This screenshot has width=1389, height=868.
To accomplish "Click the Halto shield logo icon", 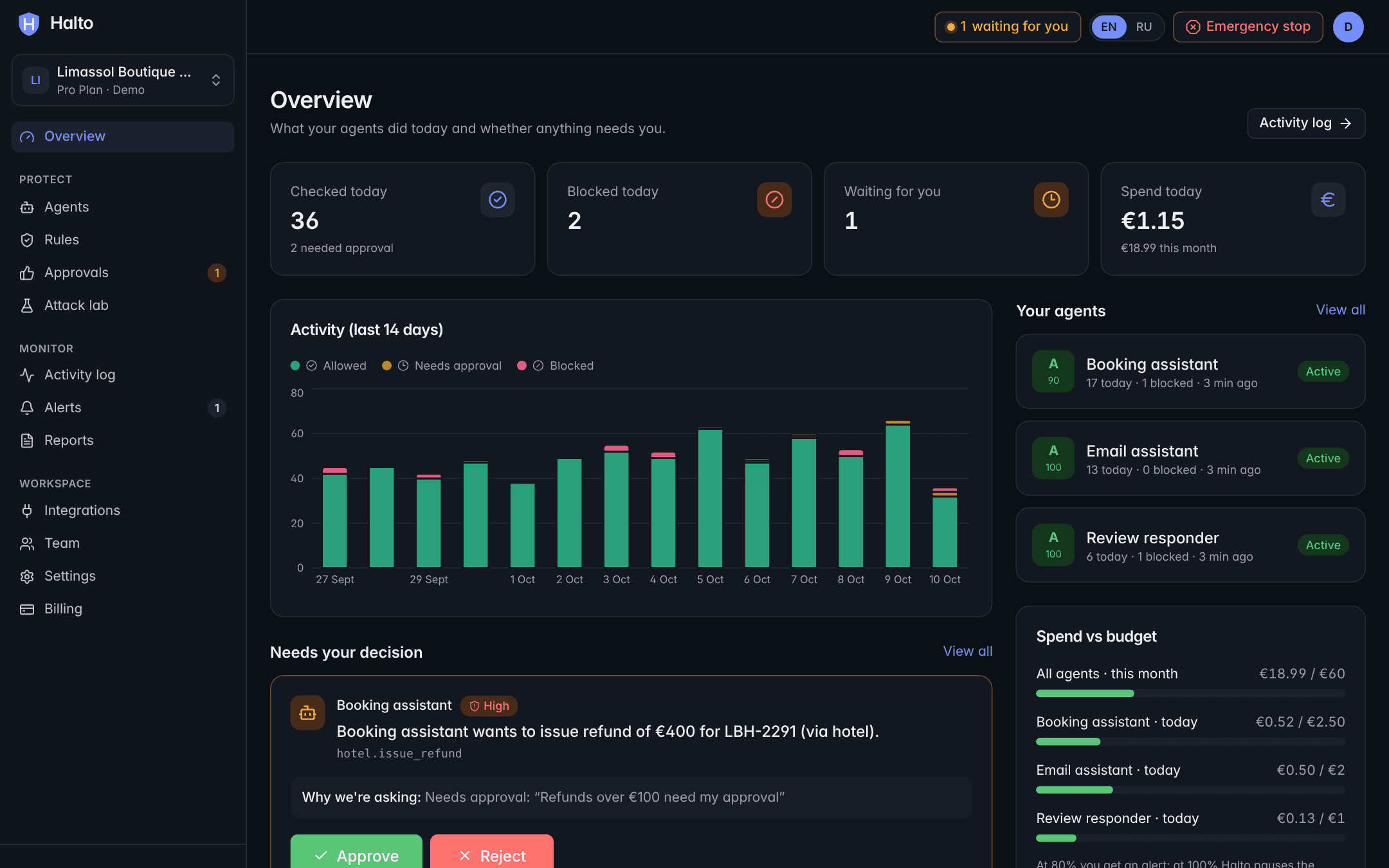I will (29, 24).
